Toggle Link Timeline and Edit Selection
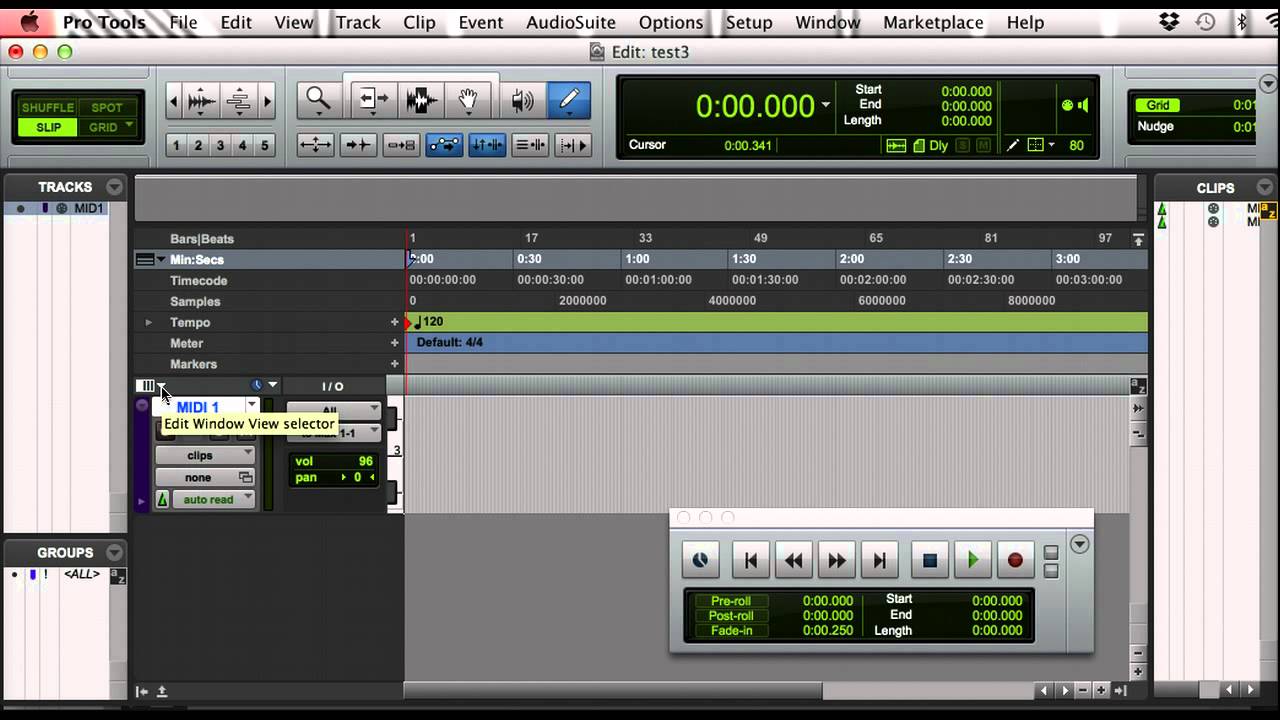 tap(487, 145)
